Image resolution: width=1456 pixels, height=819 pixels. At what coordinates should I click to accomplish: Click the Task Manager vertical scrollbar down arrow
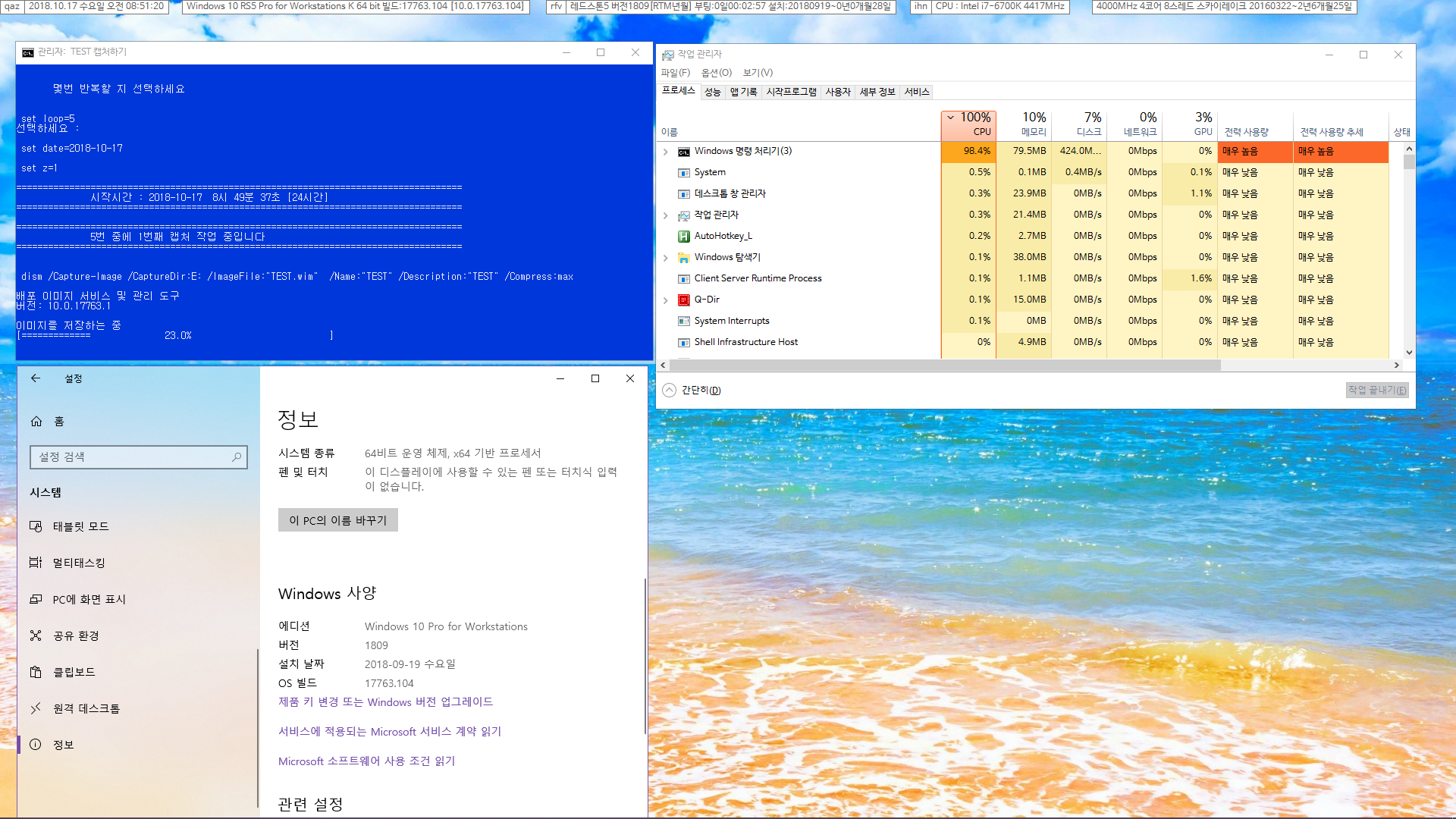pos(1409,353)
